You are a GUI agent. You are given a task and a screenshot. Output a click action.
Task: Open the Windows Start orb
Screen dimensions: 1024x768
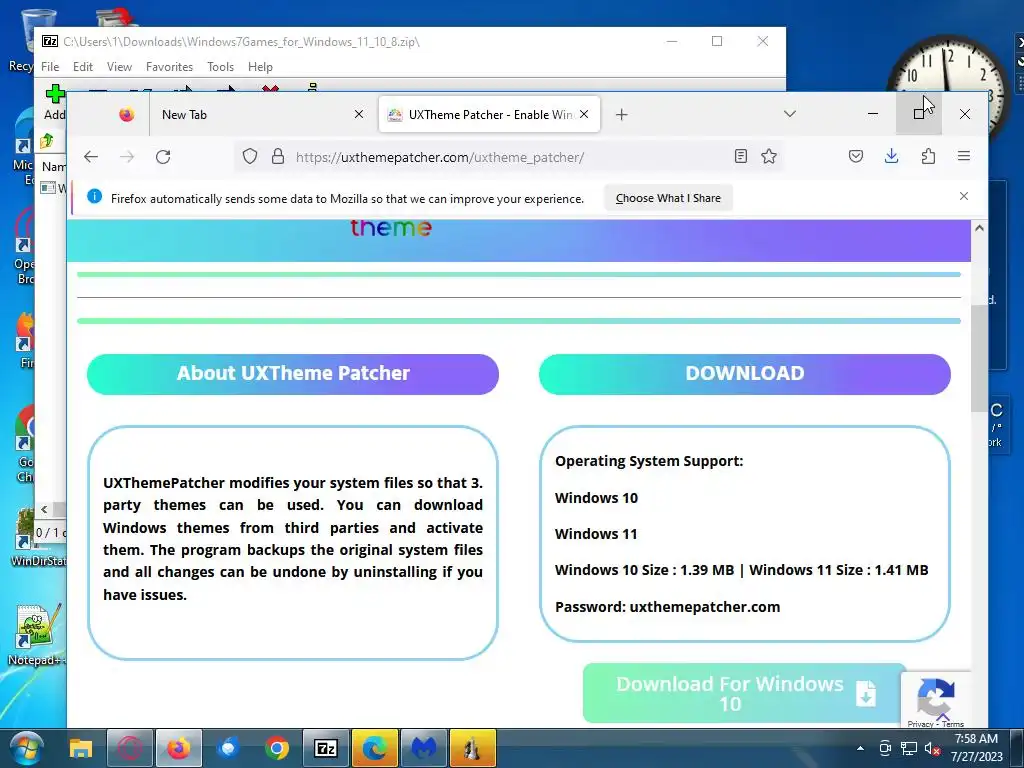(x=26, y=748)
